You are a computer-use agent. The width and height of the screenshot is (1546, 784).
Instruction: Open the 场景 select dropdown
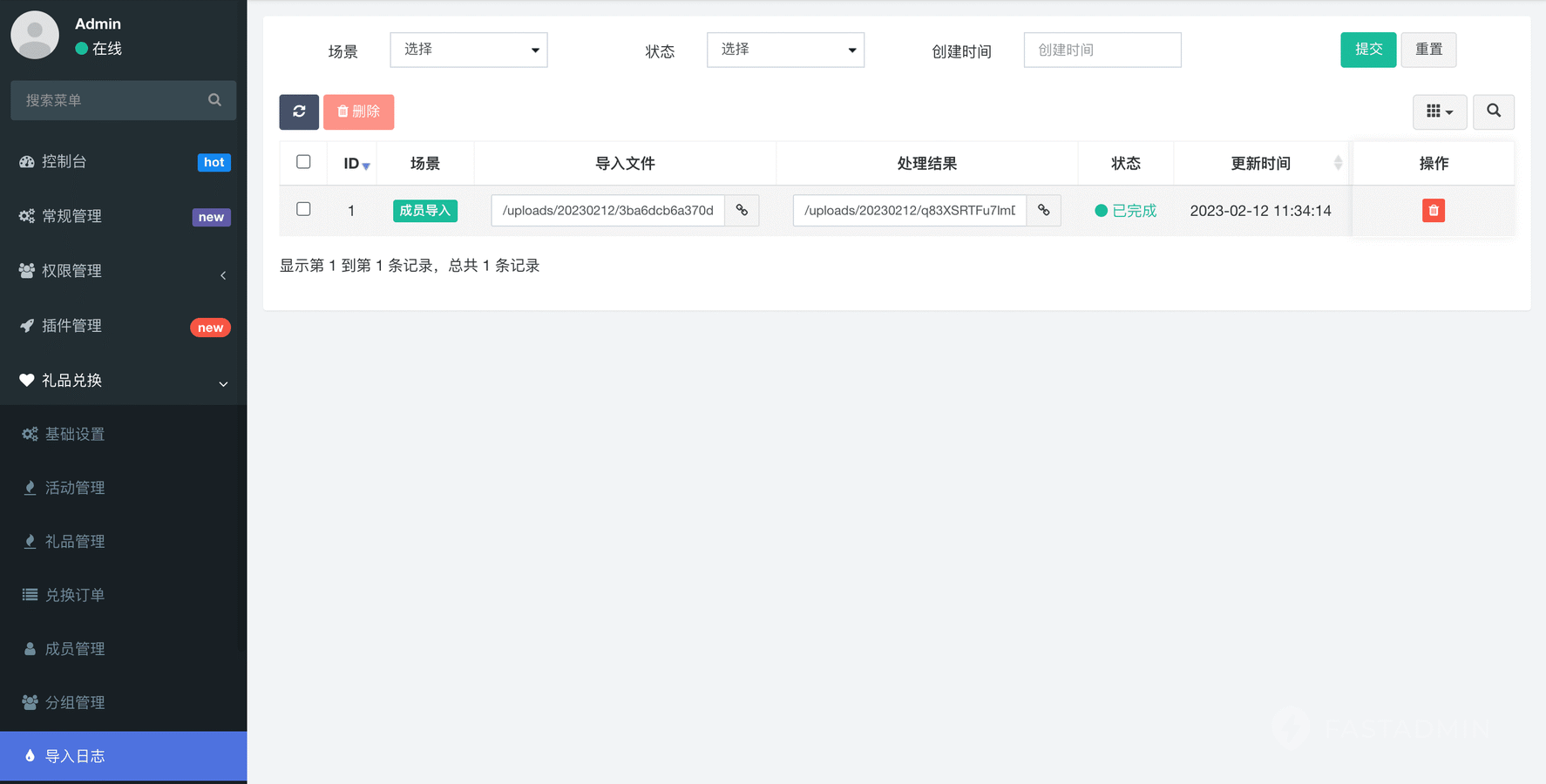468,50
